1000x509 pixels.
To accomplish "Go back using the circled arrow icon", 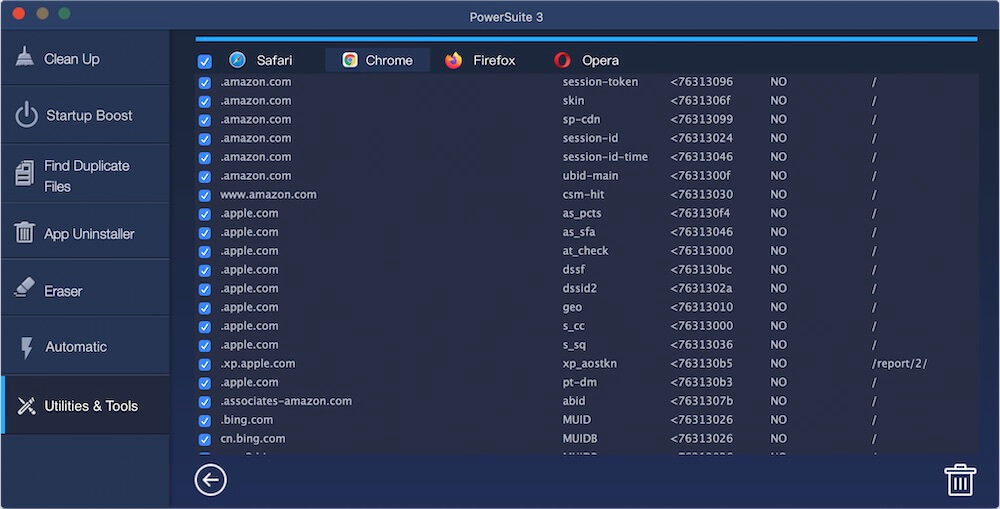I will click(210, 480).
